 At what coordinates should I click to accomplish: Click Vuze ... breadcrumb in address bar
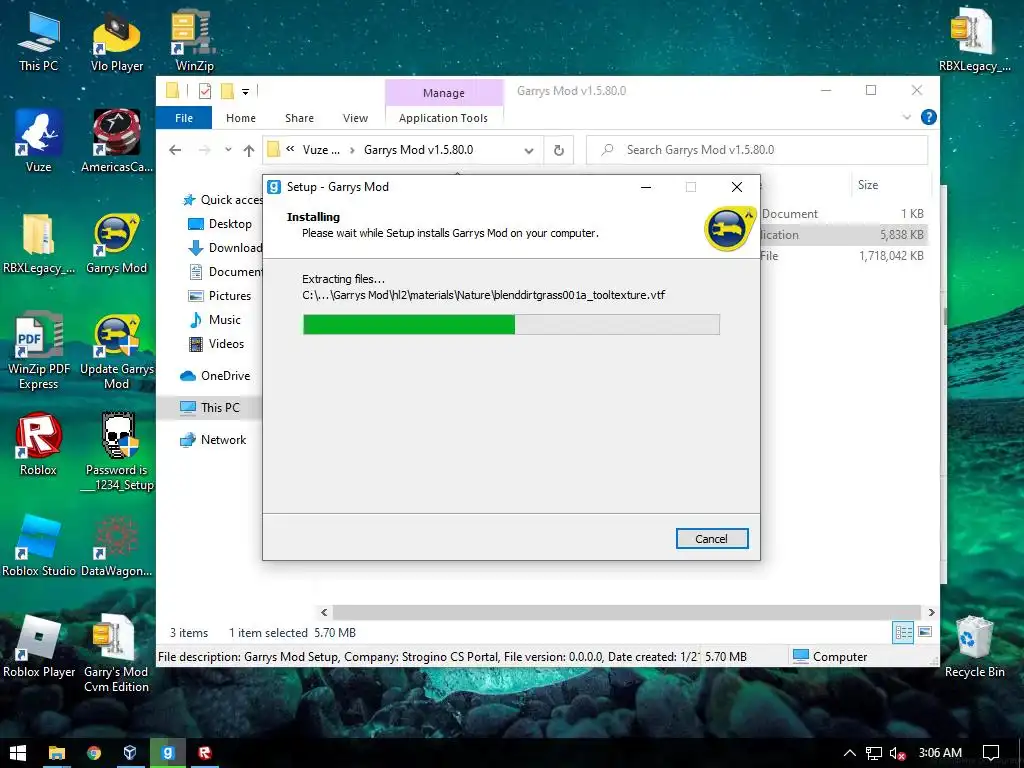(x=321, y=150)
